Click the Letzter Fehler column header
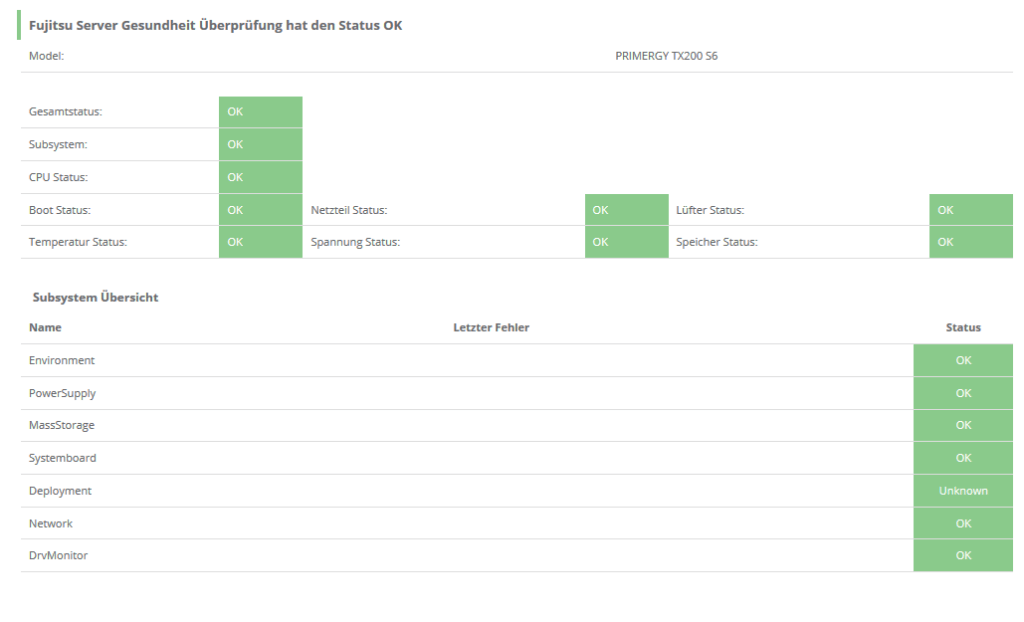1024x622 pixels. (x=489, y=327)
